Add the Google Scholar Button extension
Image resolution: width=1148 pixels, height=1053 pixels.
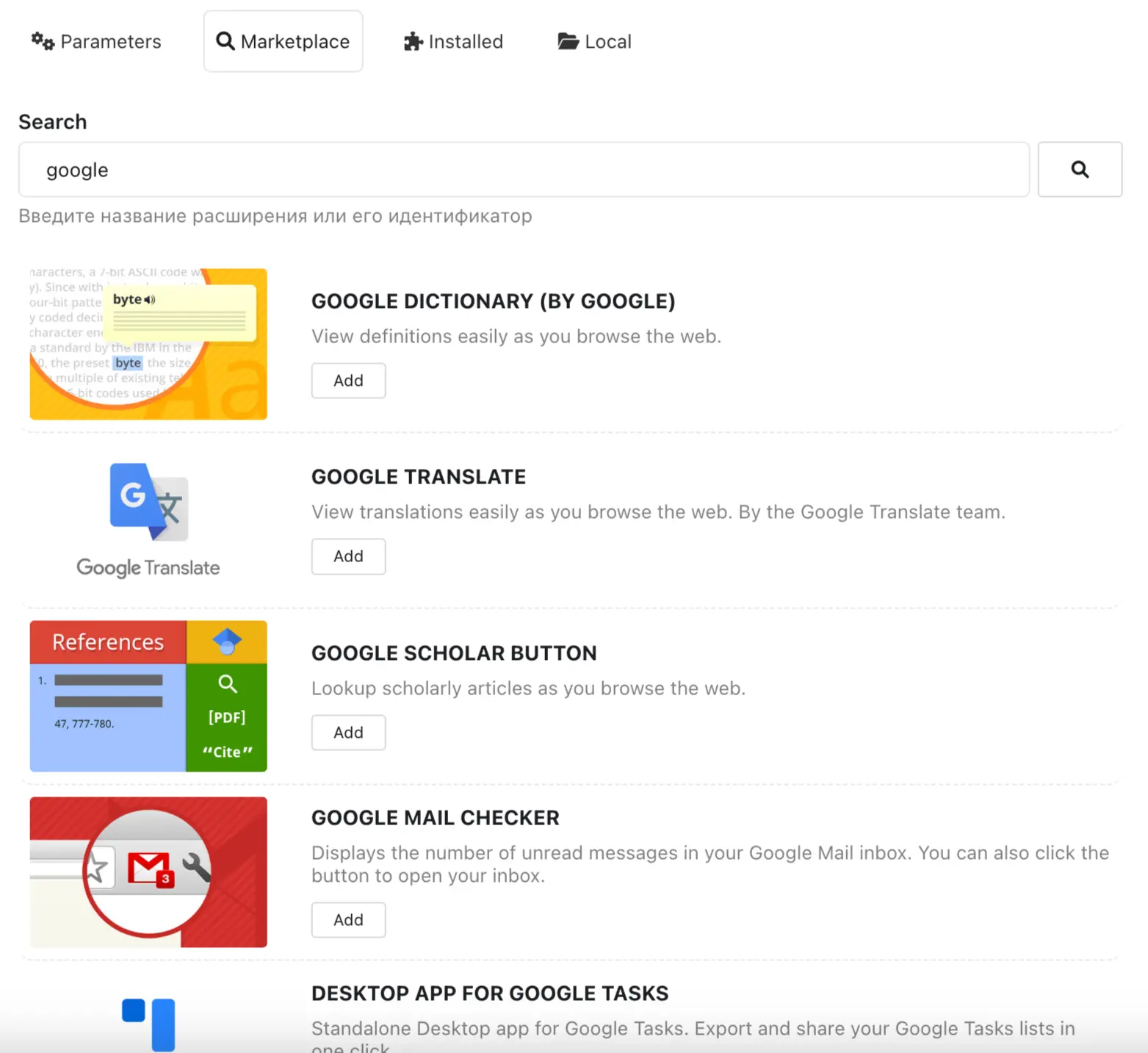coord(348,733)
